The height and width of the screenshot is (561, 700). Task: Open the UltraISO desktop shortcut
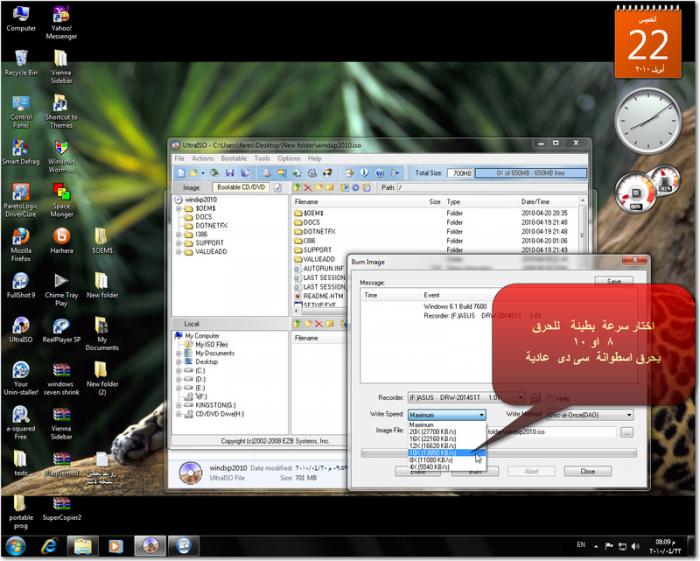point(21,329)
